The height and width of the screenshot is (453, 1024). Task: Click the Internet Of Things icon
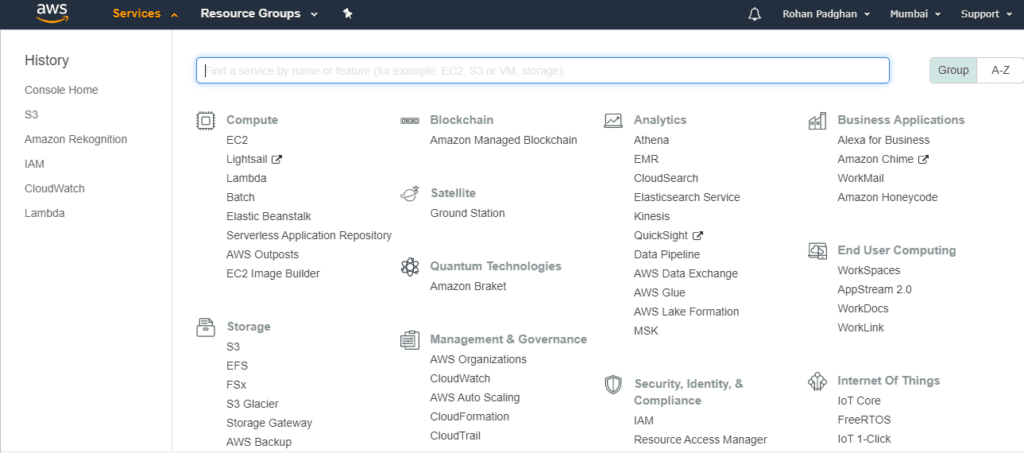tap(818, 381)
